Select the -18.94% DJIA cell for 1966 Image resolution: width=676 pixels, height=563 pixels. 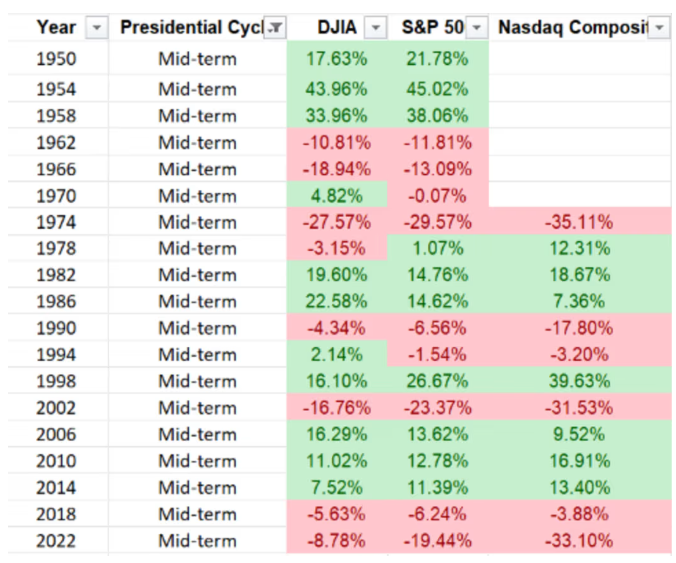337,169
